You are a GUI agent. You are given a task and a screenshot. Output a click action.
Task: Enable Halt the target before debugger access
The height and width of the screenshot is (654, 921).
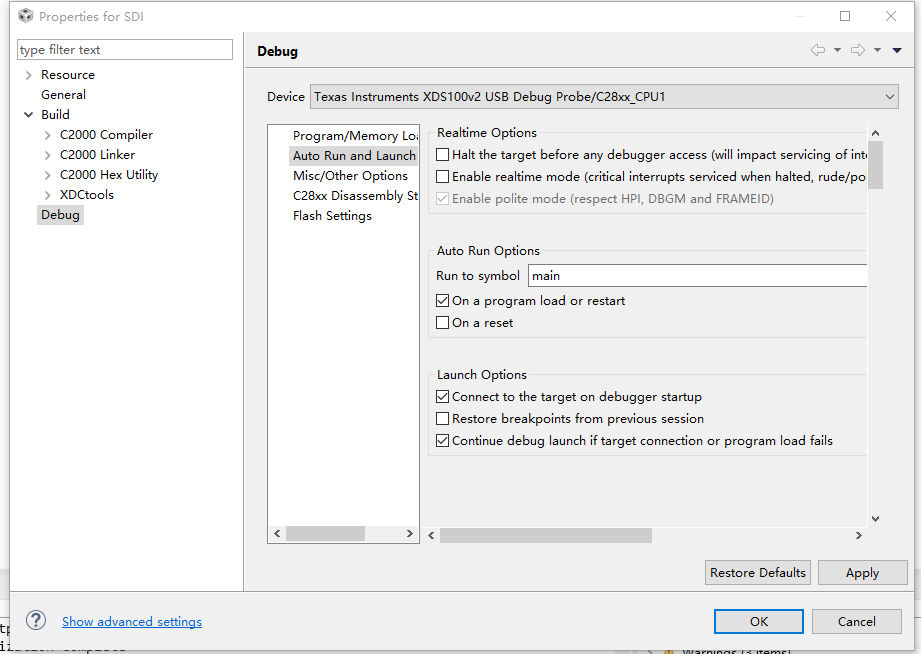[x=443, y=155]
